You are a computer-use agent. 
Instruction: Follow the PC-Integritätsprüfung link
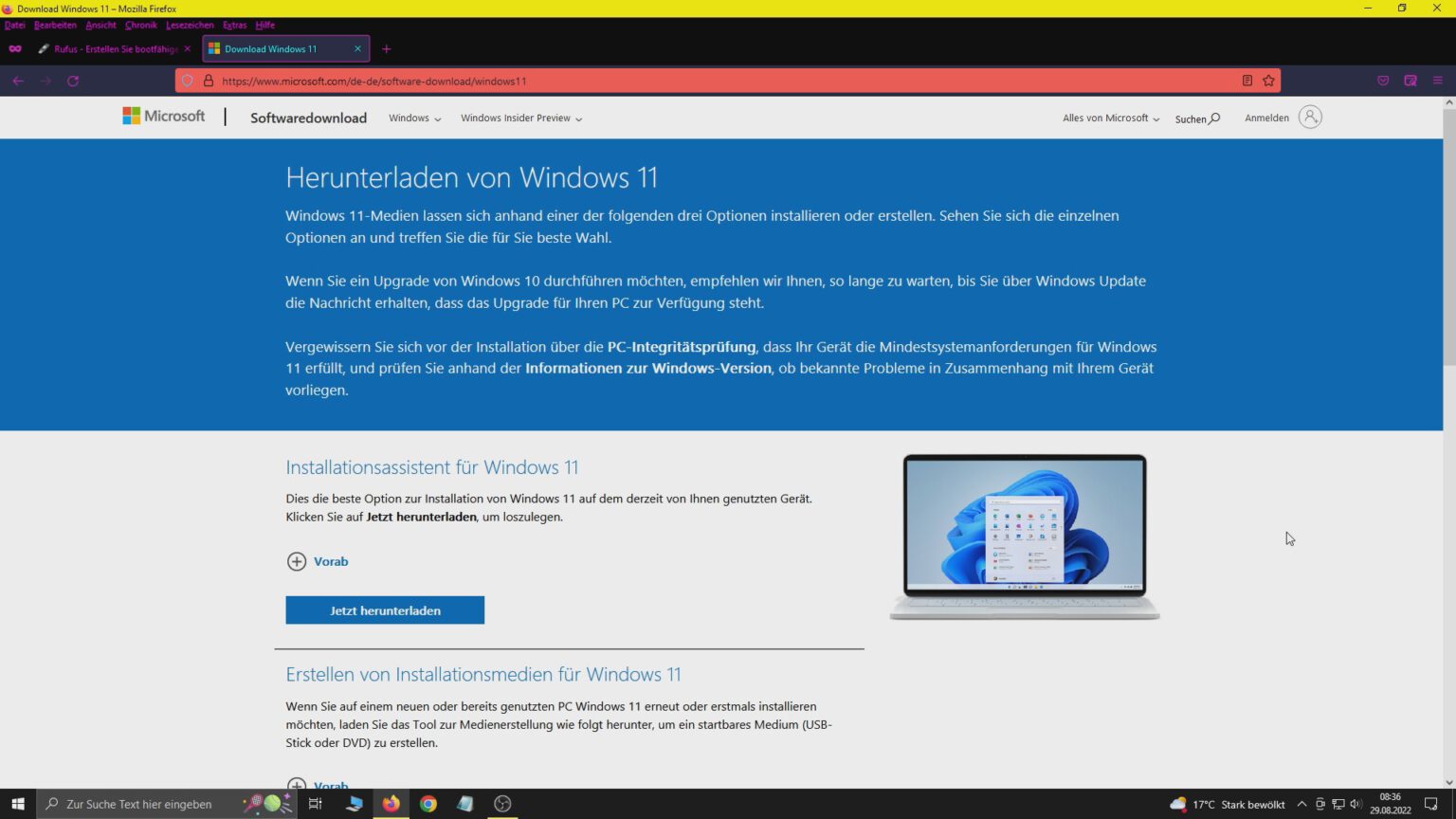[x=682, y=347]
